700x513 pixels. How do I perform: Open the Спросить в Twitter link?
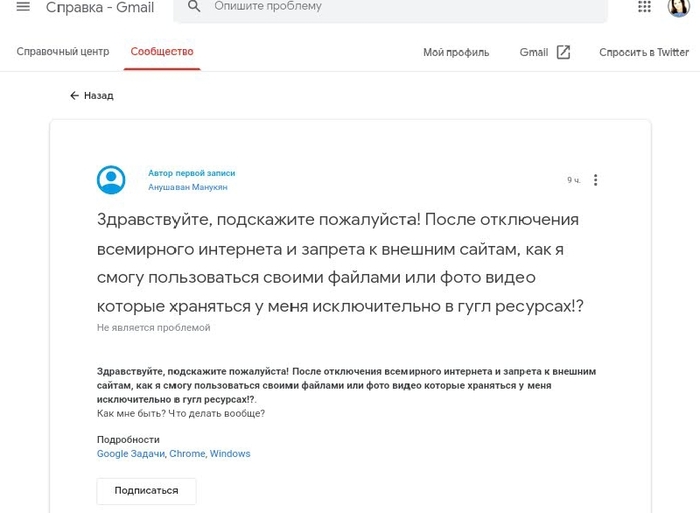click(x=643, y=53)
